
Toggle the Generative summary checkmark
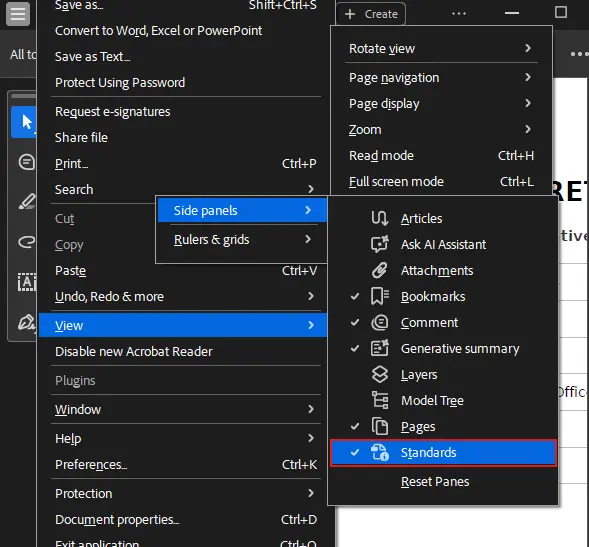click(x=355, y=348)
